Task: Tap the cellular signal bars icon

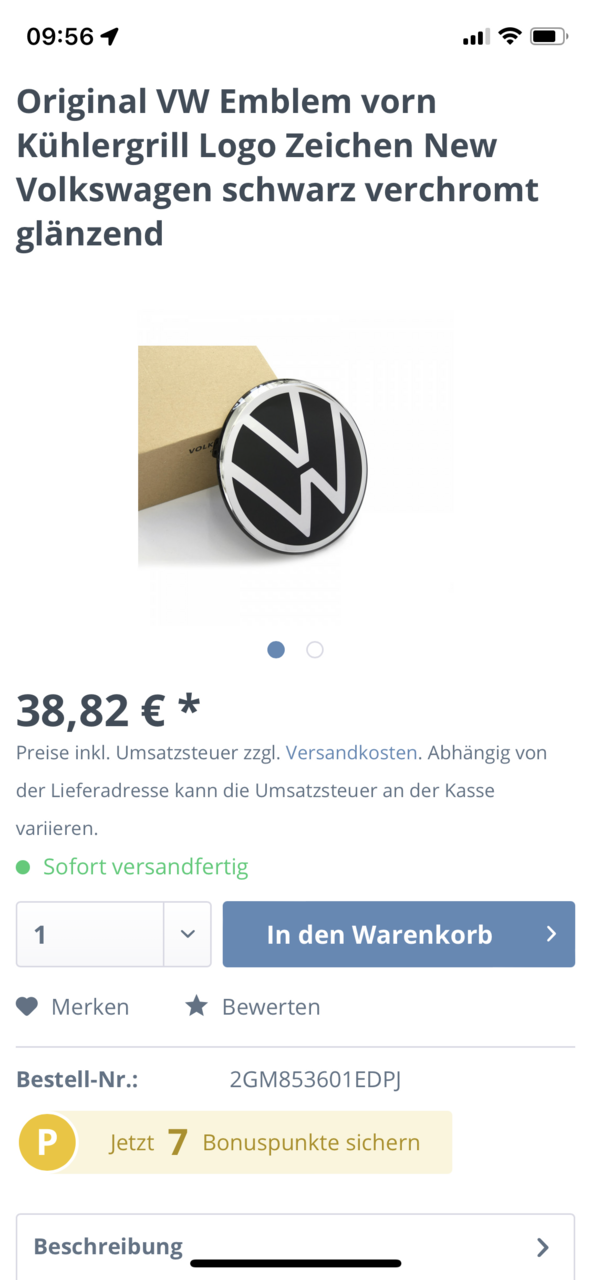Action: click(476, 38)
